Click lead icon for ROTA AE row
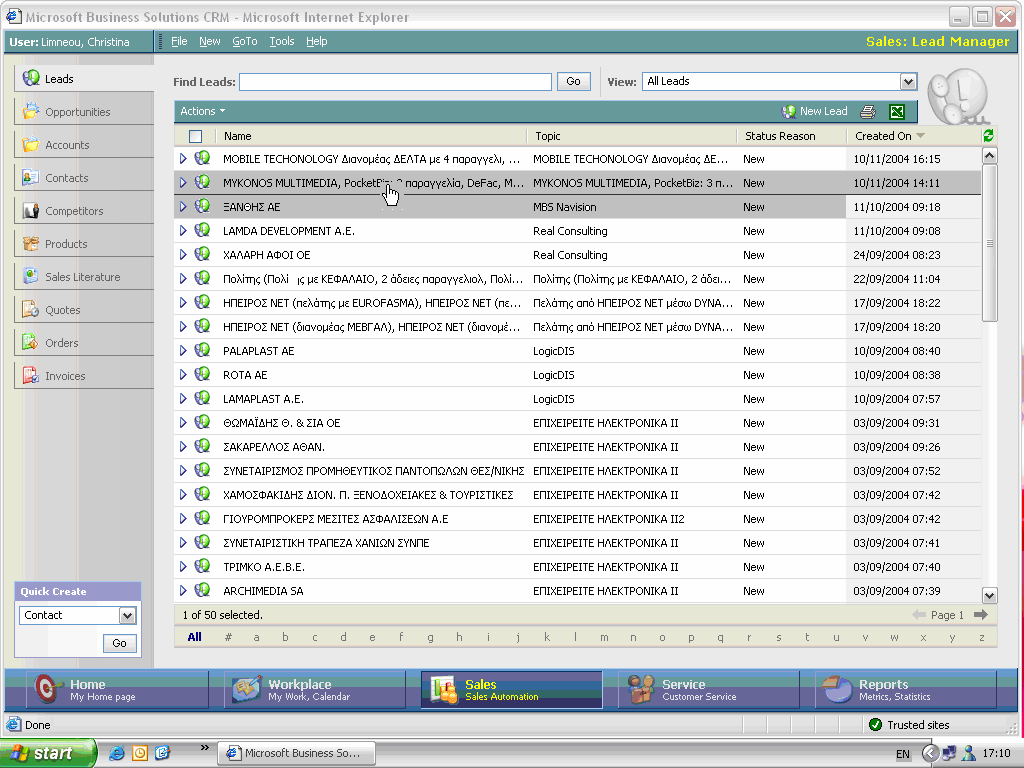Screen dimensions: 1024x768 pyautogui.click(x=202, y=374)
